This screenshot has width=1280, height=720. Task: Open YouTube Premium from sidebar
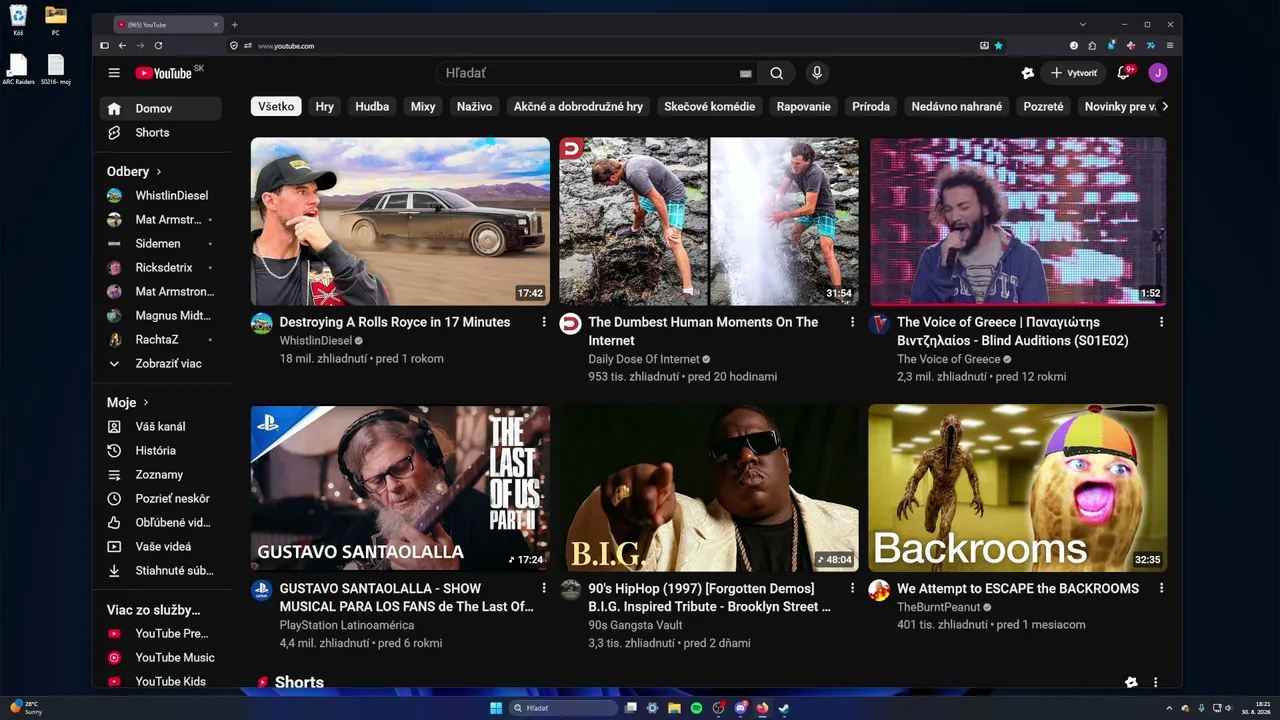160,633
